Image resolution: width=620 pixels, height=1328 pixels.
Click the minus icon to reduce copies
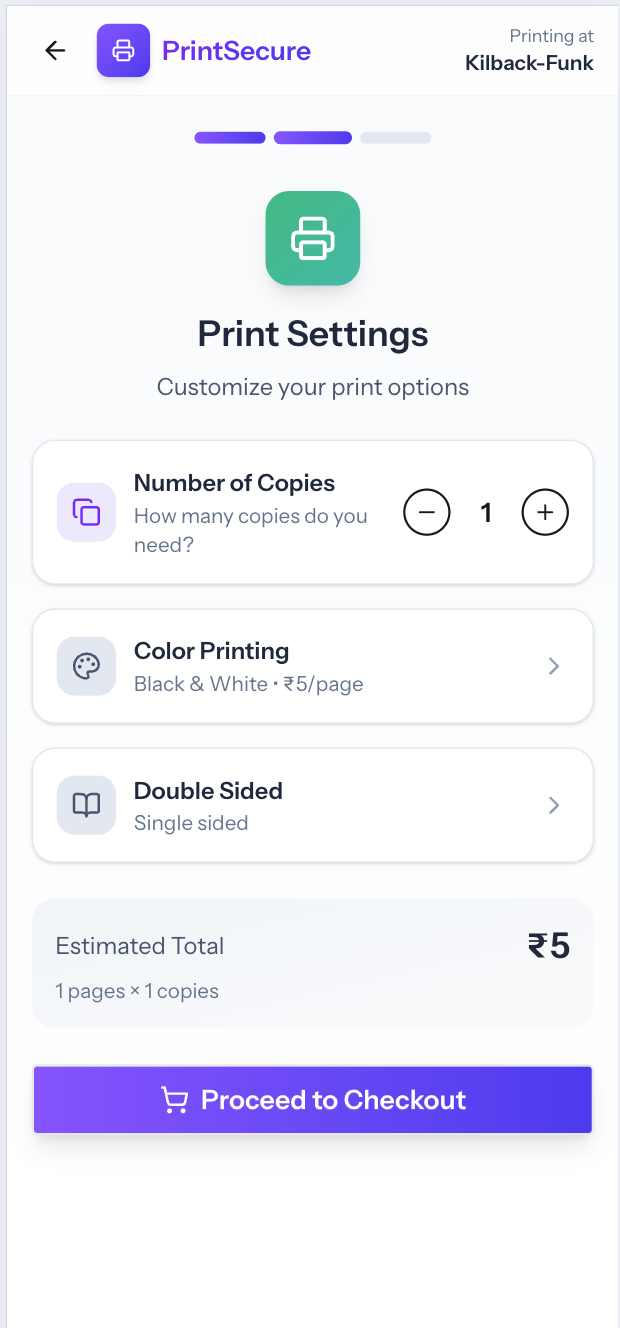click(x=427, y=512)
